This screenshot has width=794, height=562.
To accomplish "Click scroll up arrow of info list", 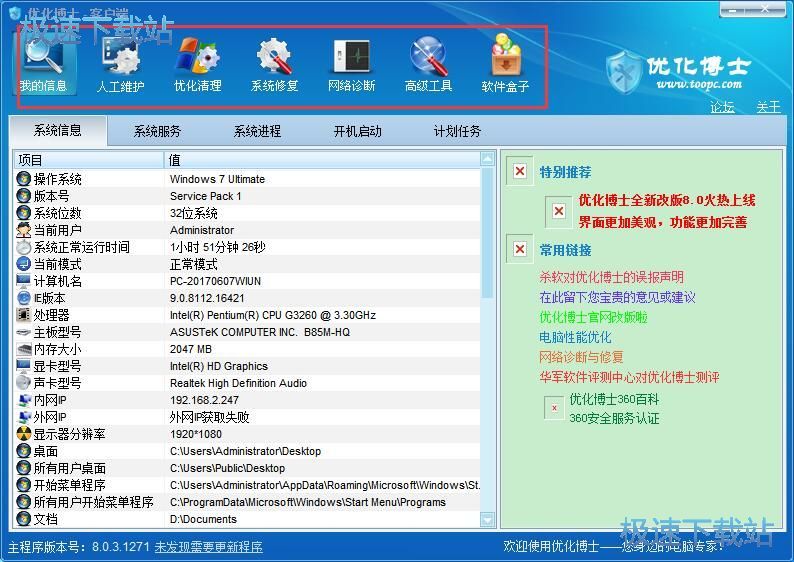I will pyautogui.click(x=487, y=159).
